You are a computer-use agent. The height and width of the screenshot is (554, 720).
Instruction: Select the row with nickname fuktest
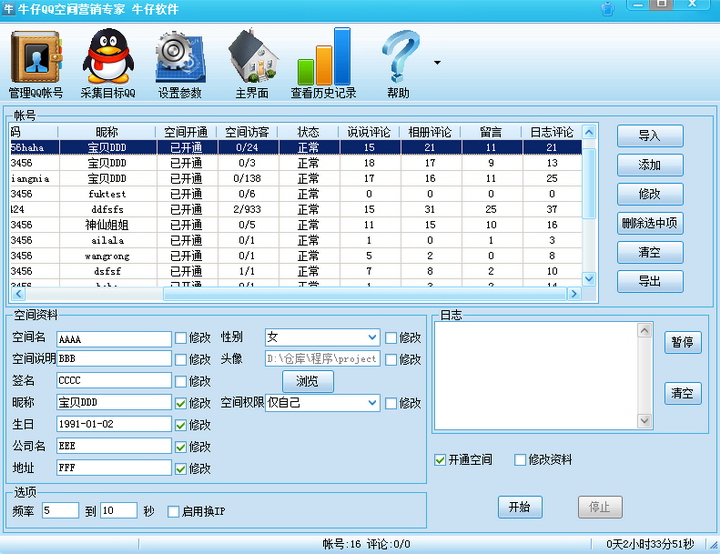click(296, 194)
